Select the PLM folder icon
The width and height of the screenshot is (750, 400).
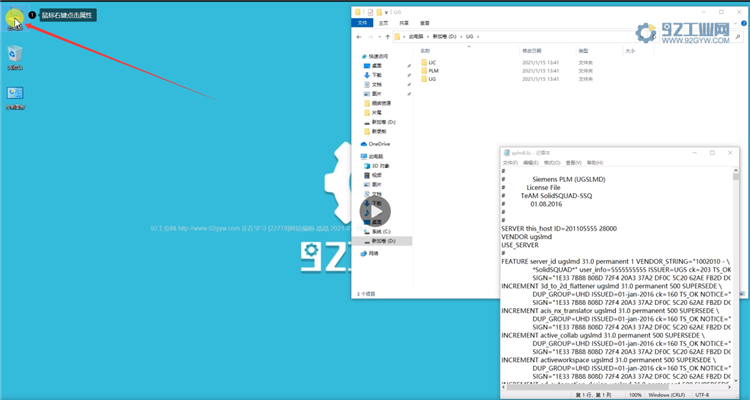424,71
